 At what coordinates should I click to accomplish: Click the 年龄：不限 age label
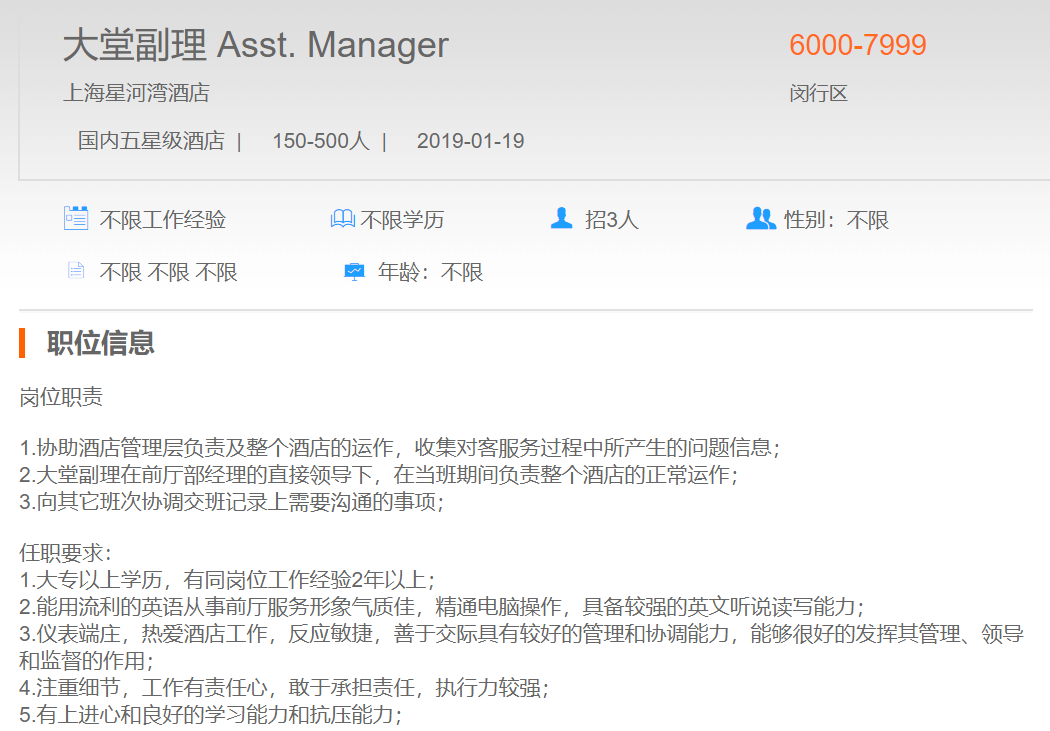tap(430, 272)
